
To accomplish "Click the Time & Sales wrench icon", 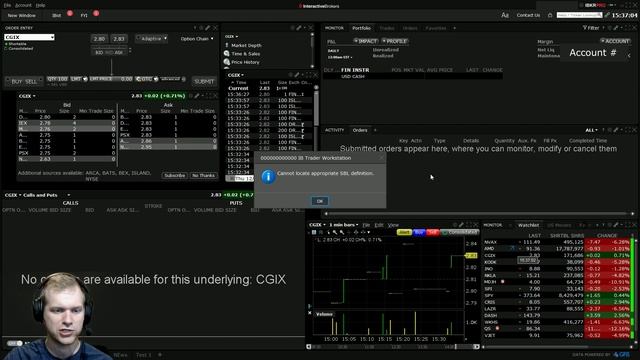I will tap(297, 75).
